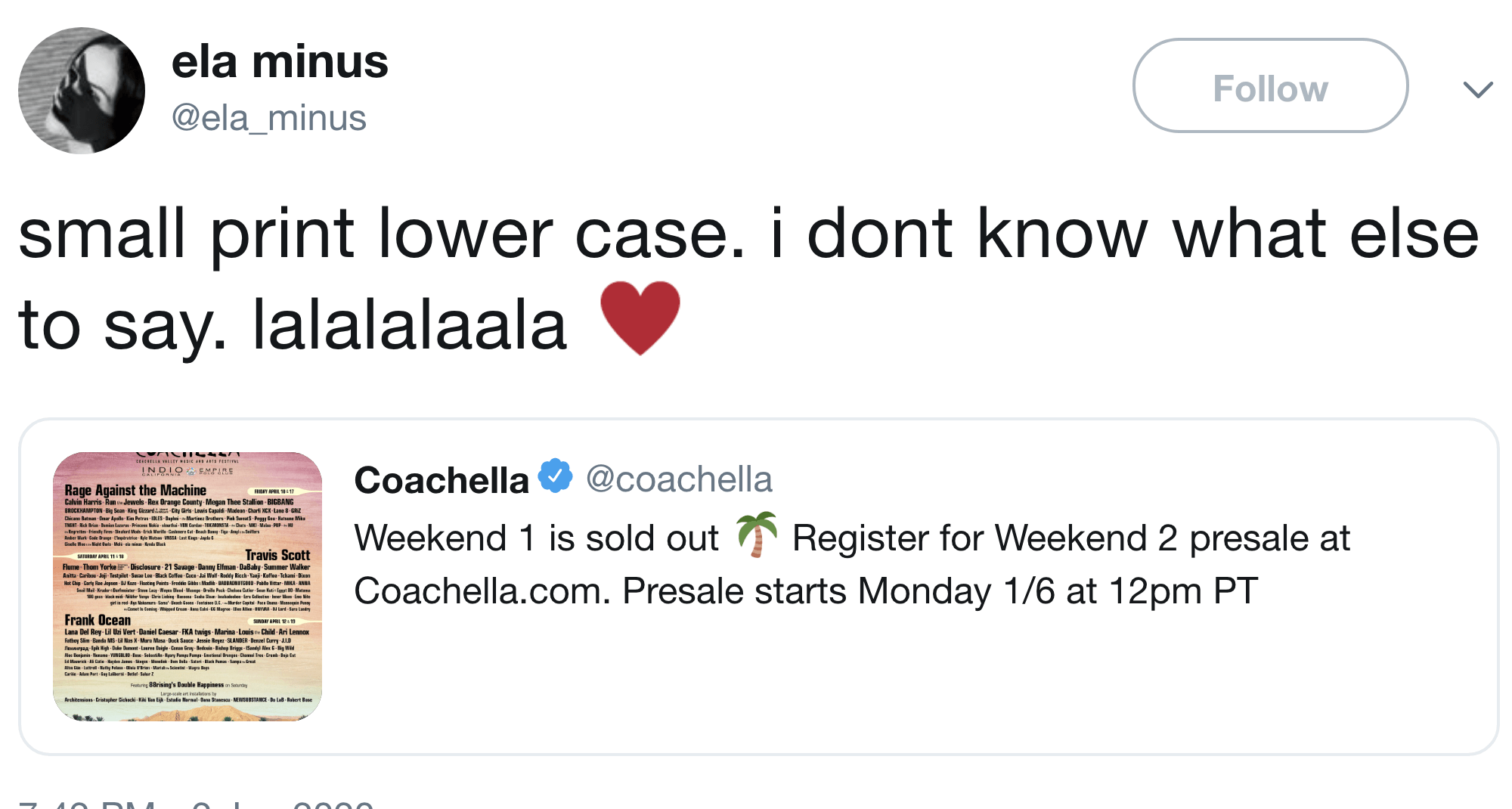Open the Coachella account name
This screenshot has width=1512, height=809.
[442, 481]
